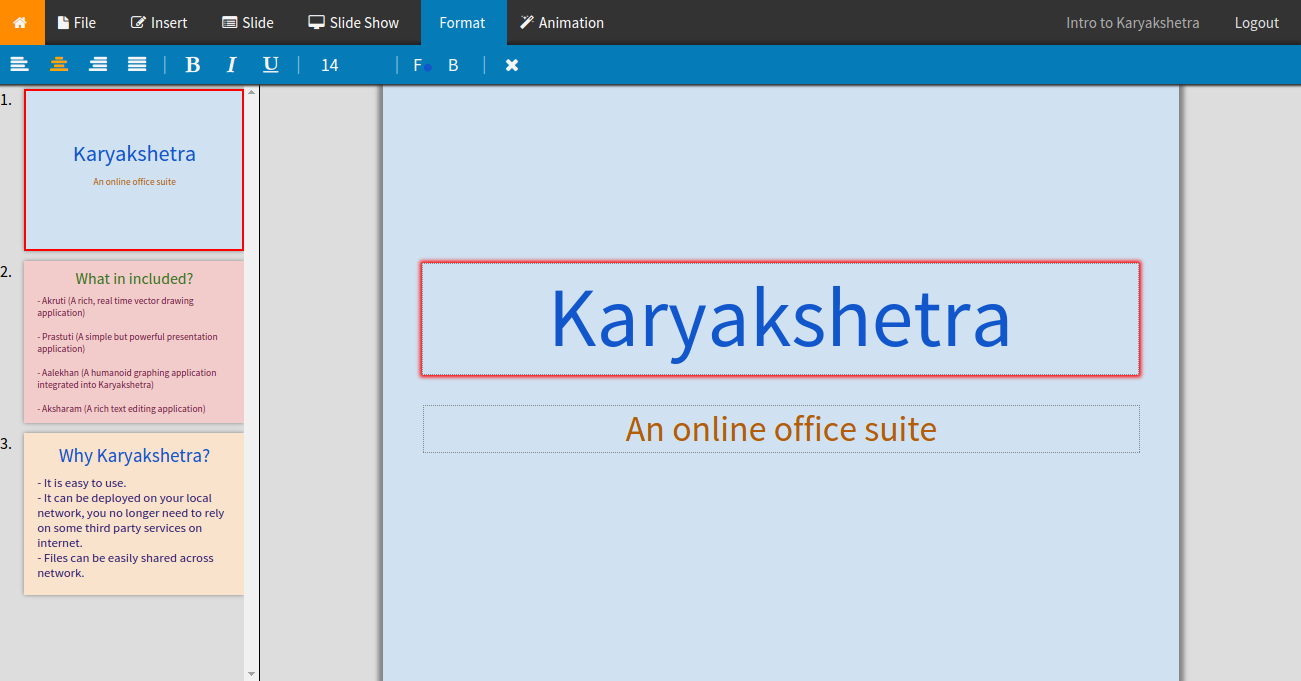Select the align left formatting icon

19,64
